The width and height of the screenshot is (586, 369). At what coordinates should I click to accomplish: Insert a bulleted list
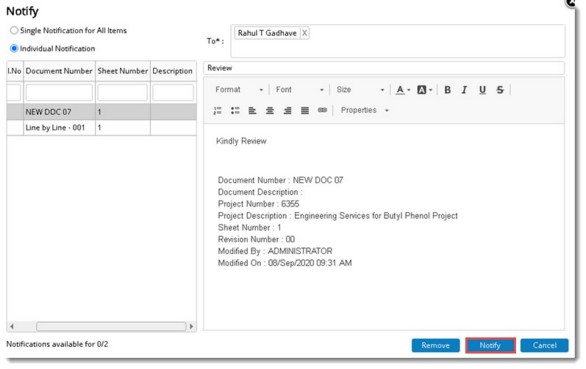235,110
